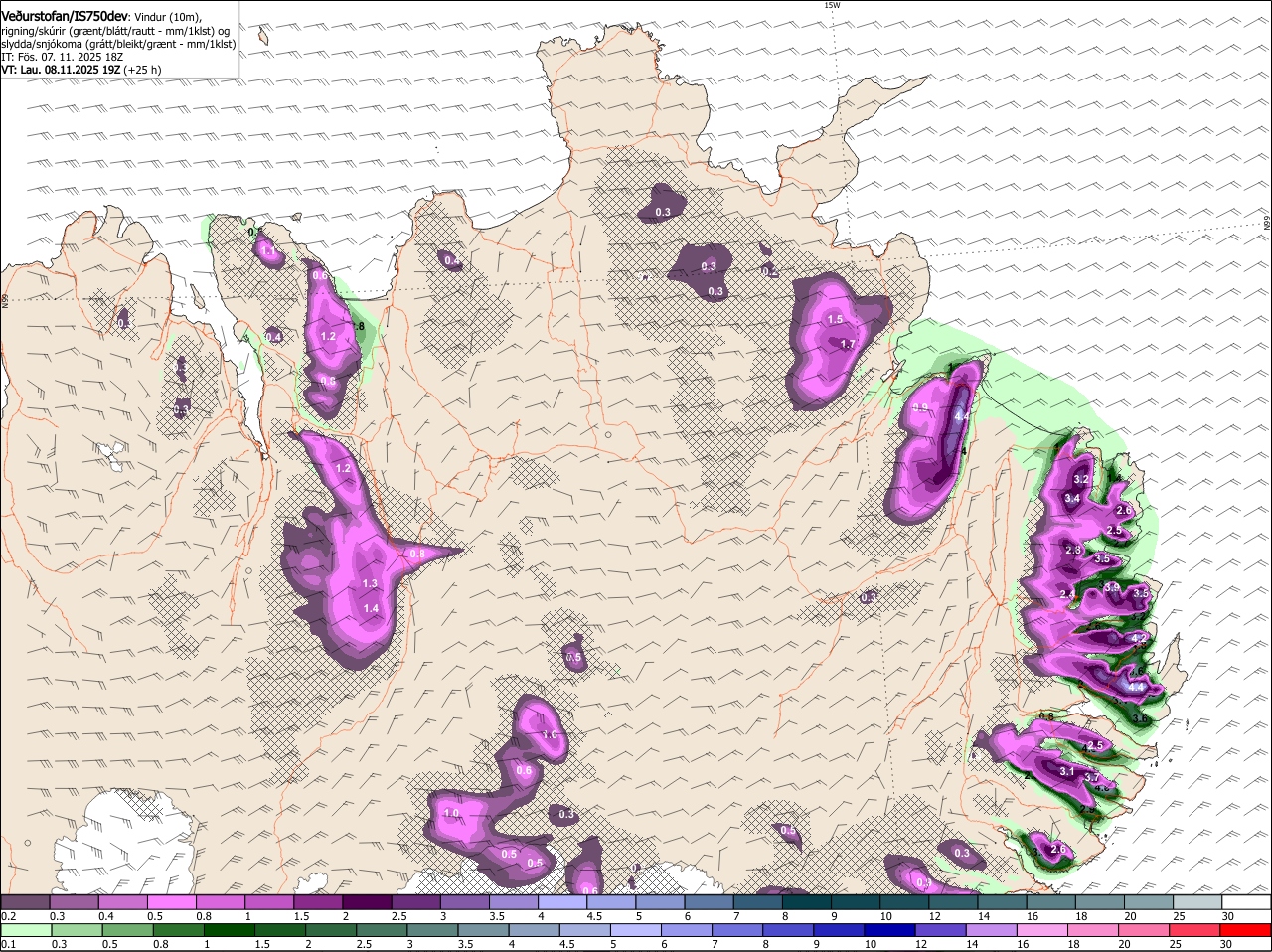Viewport: 1272px width, 952px height.
Task: Click the dull mauve first swatch of upper scale
Action: coord(25,901)
